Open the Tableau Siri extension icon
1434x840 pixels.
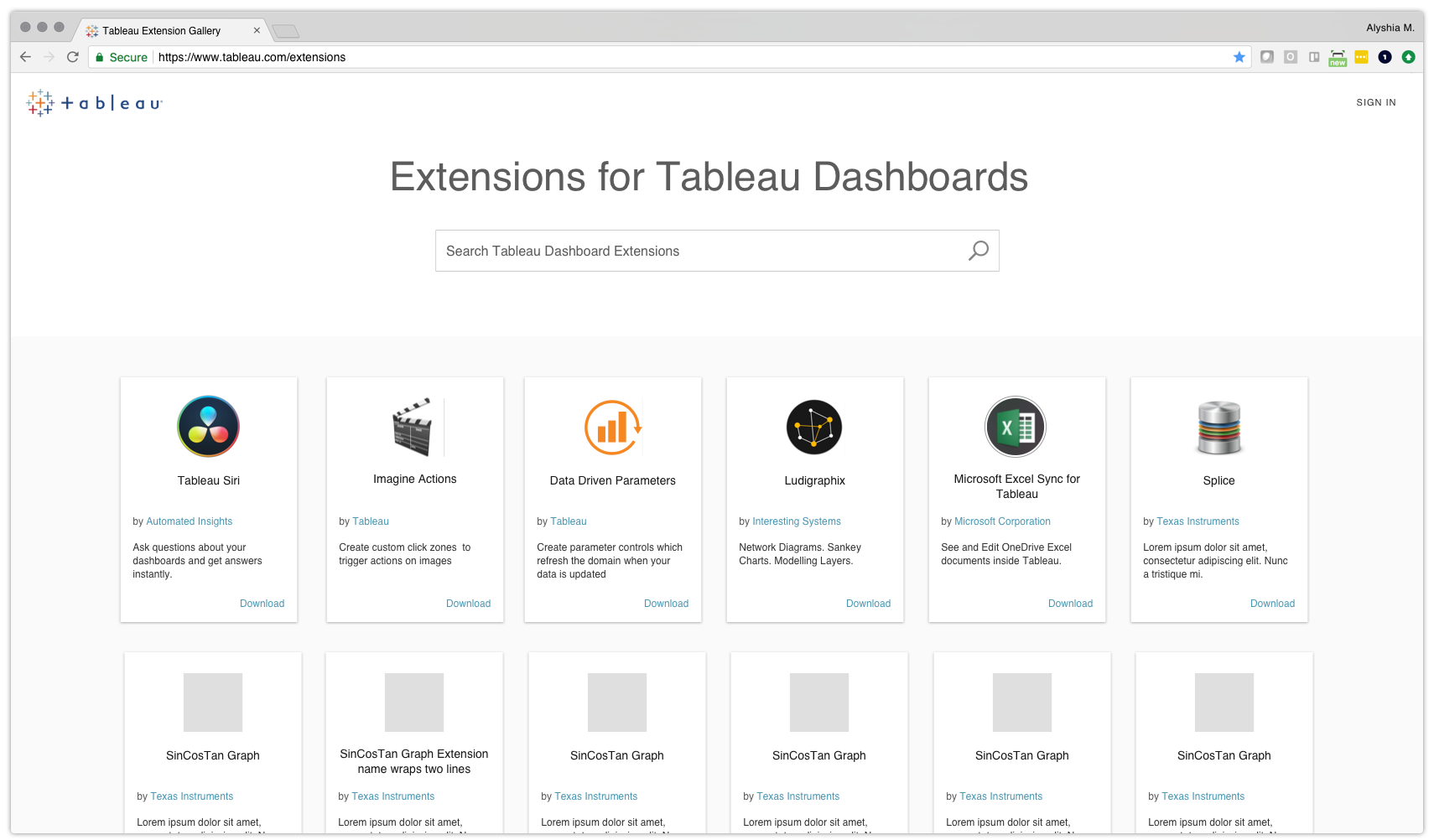pos(209,427)
